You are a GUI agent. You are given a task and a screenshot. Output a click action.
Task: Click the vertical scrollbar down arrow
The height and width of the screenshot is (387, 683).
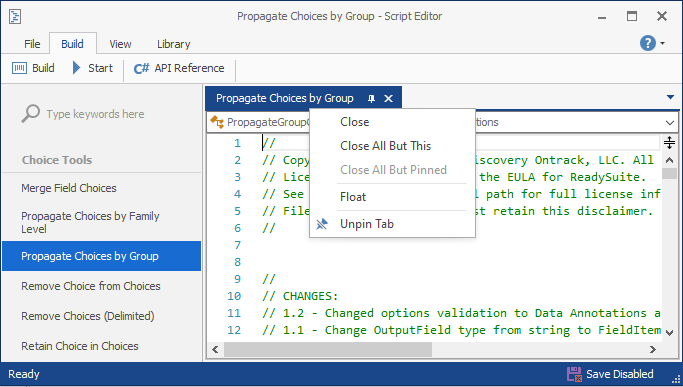(669, 333)
